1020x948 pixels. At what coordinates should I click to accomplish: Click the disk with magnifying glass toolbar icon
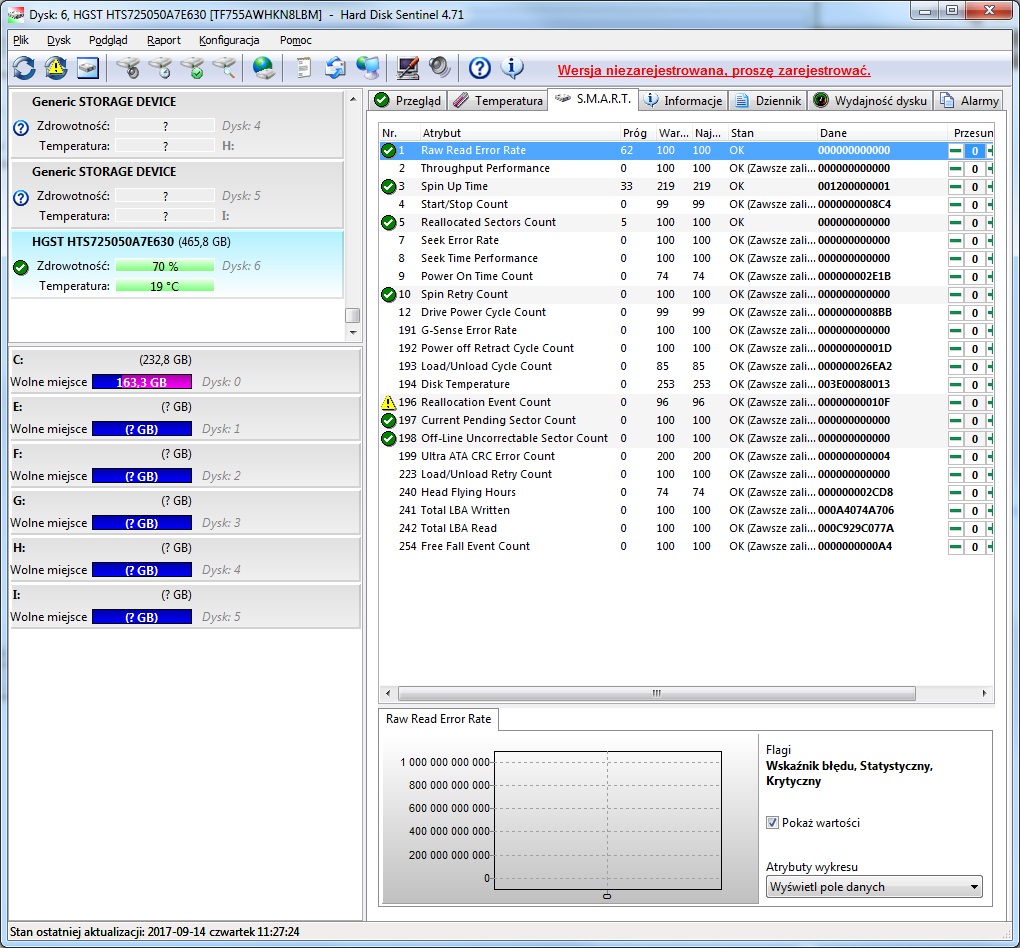pos(224,68)
